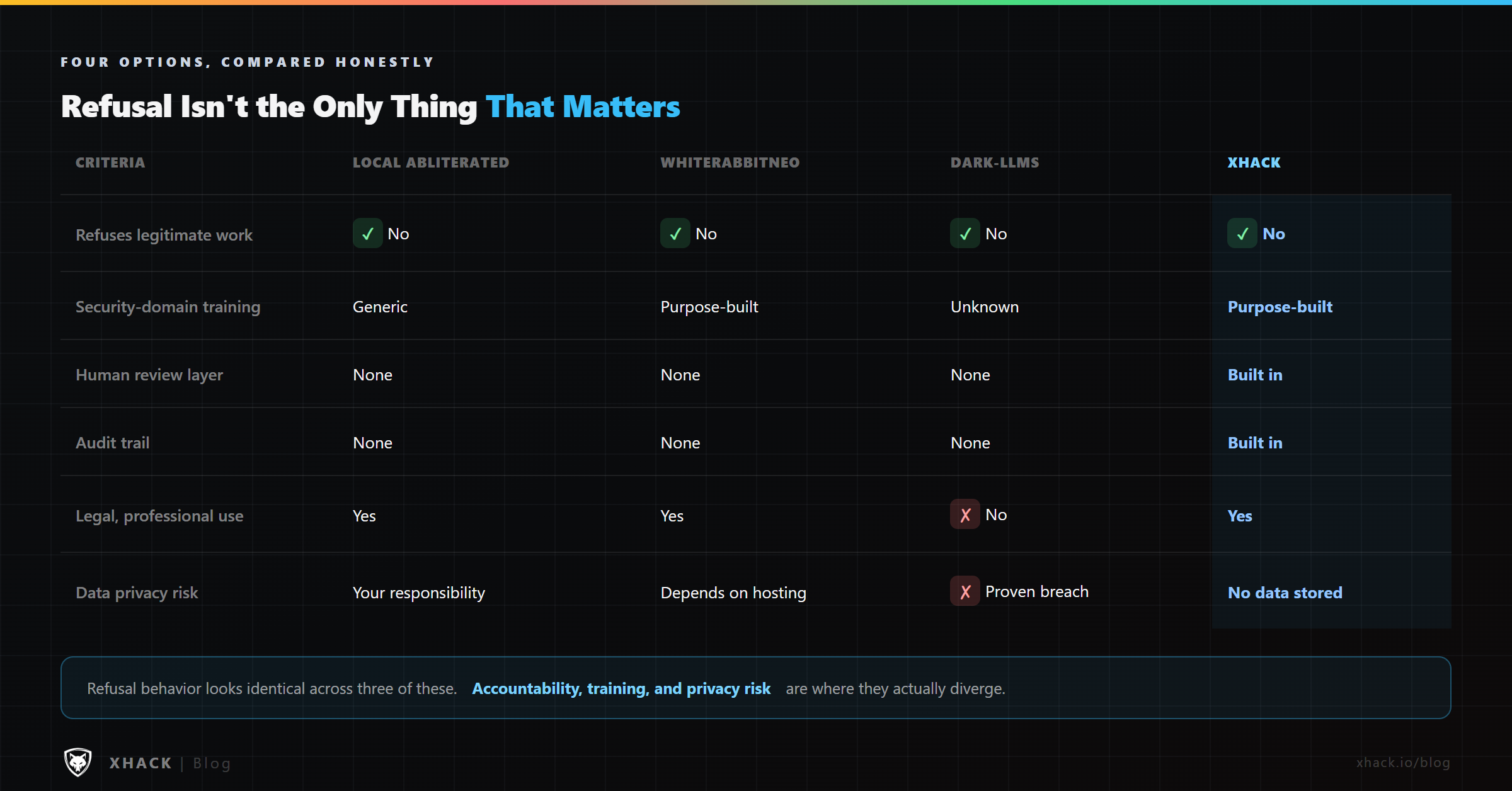Select the CRITERIA column header
Viewport: 1512px width, 791px height.
110,162
